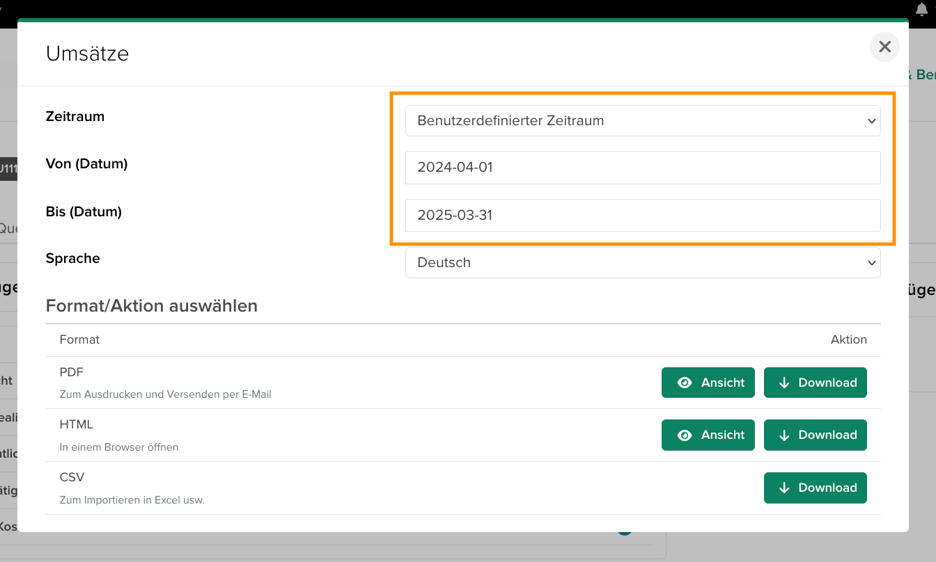Click 'Zum Ausdrucken und Versenden per E-Mail' text
936x562 pixels.
click(165, 394)
